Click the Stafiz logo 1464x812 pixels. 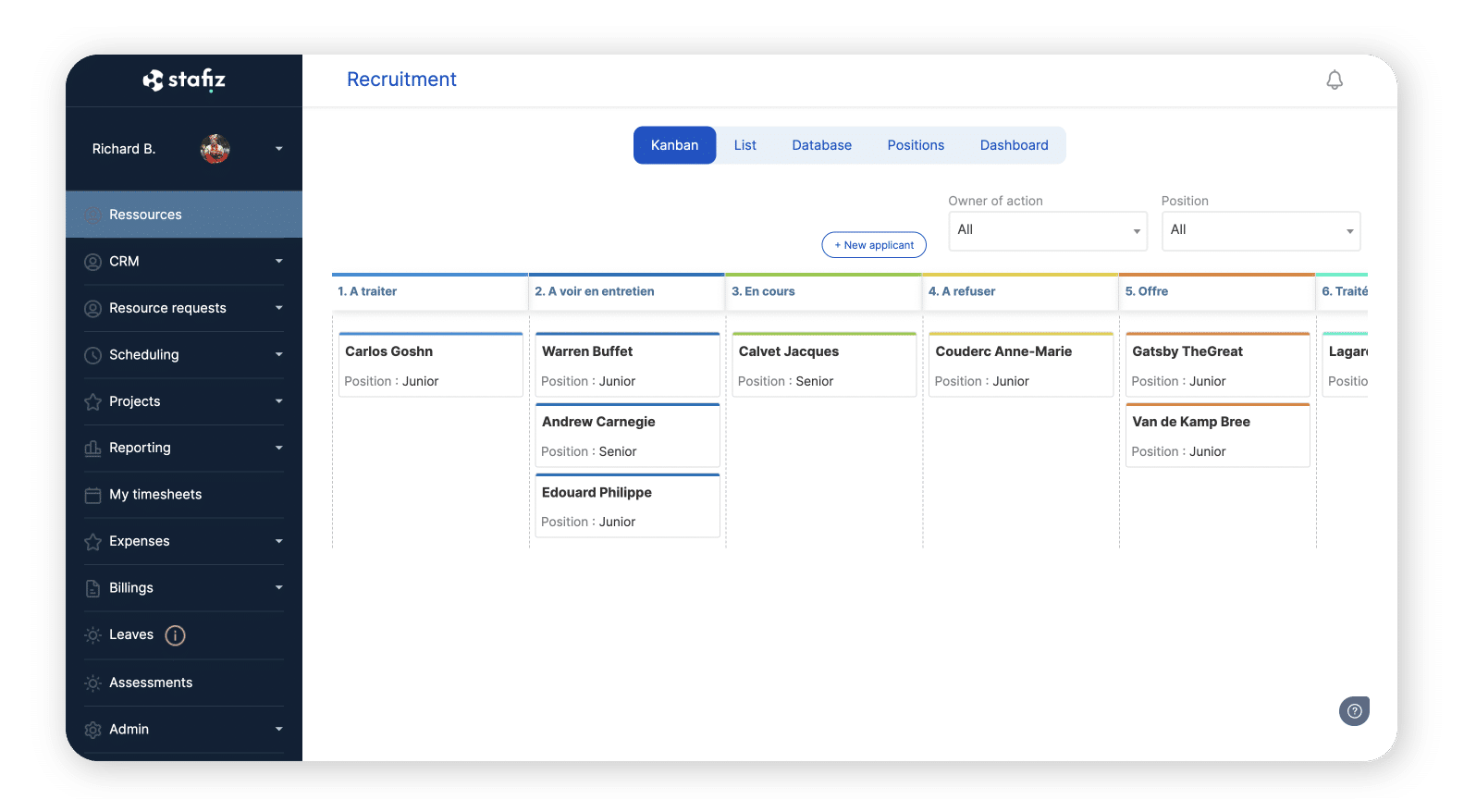tap(184, 80)
